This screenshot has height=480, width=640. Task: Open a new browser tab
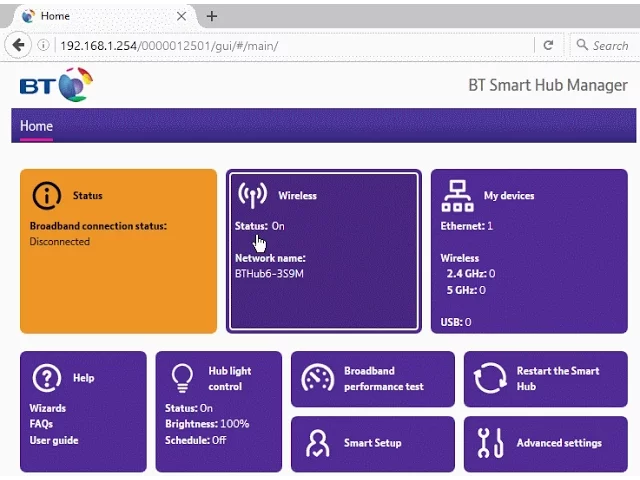[212, 16]
